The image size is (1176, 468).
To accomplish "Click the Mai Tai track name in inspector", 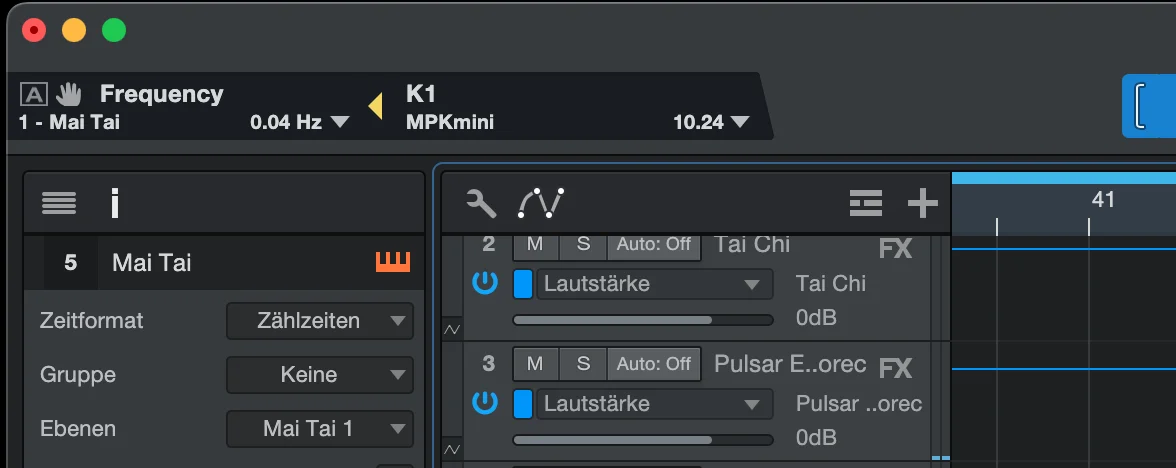I will click(152, 262).
